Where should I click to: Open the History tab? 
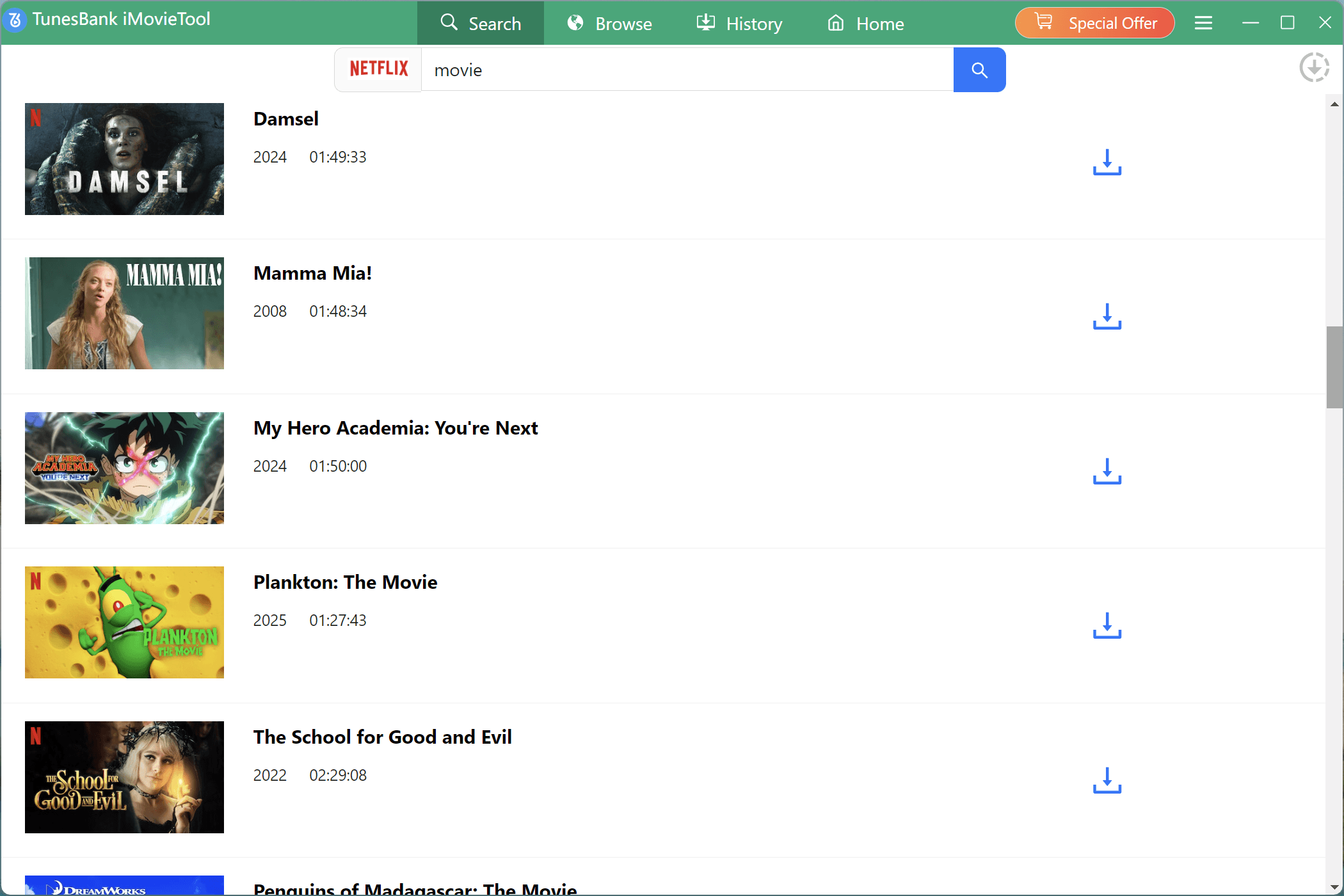coord(739,24)
